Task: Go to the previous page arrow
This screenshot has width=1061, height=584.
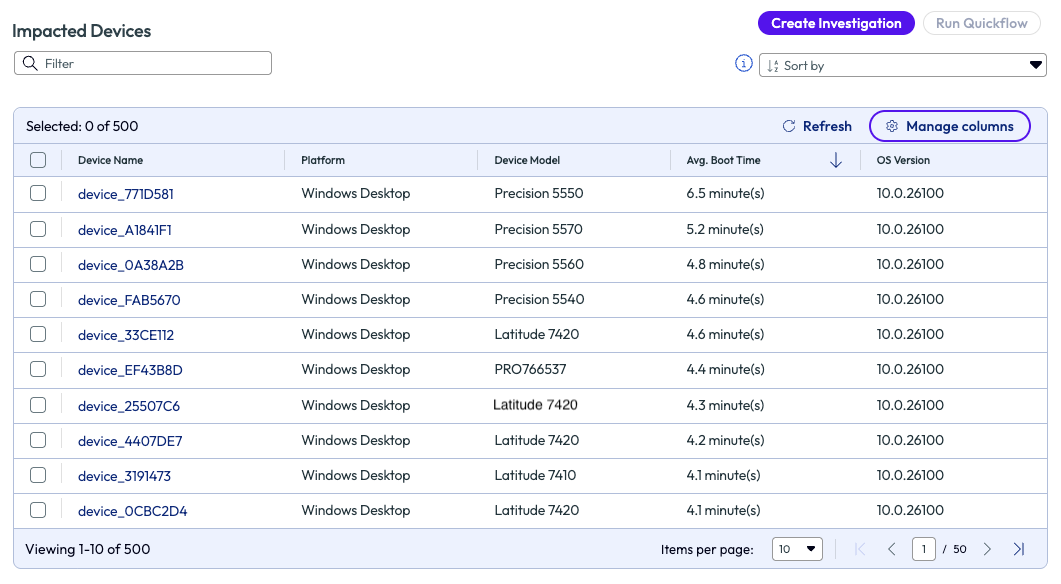Action: pos(892,549)
